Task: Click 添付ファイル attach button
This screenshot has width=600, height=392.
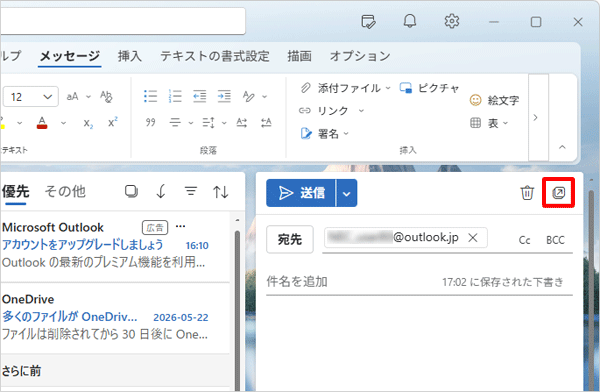Action: (344, 88)
